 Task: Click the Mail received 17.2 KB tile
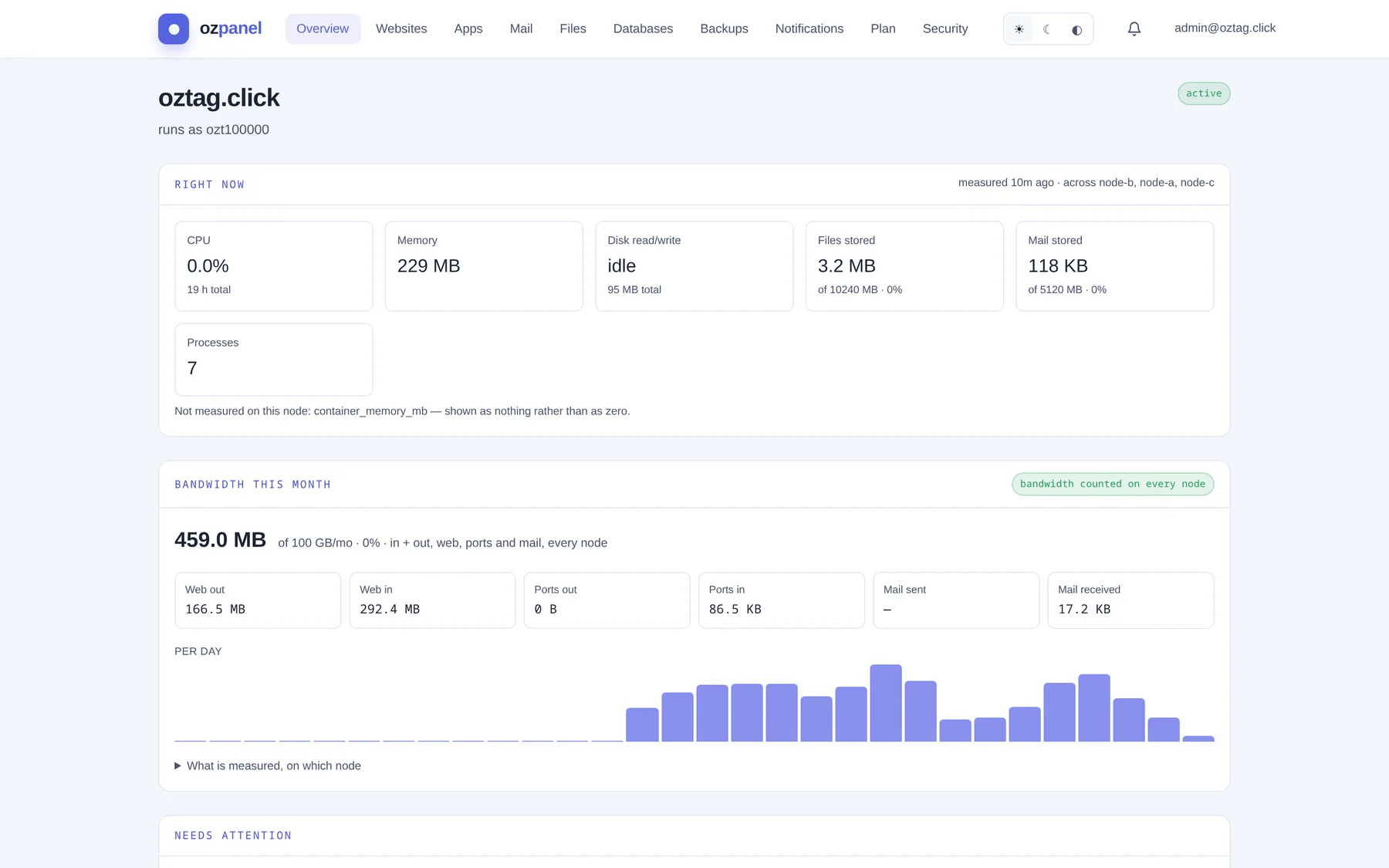1130,600
